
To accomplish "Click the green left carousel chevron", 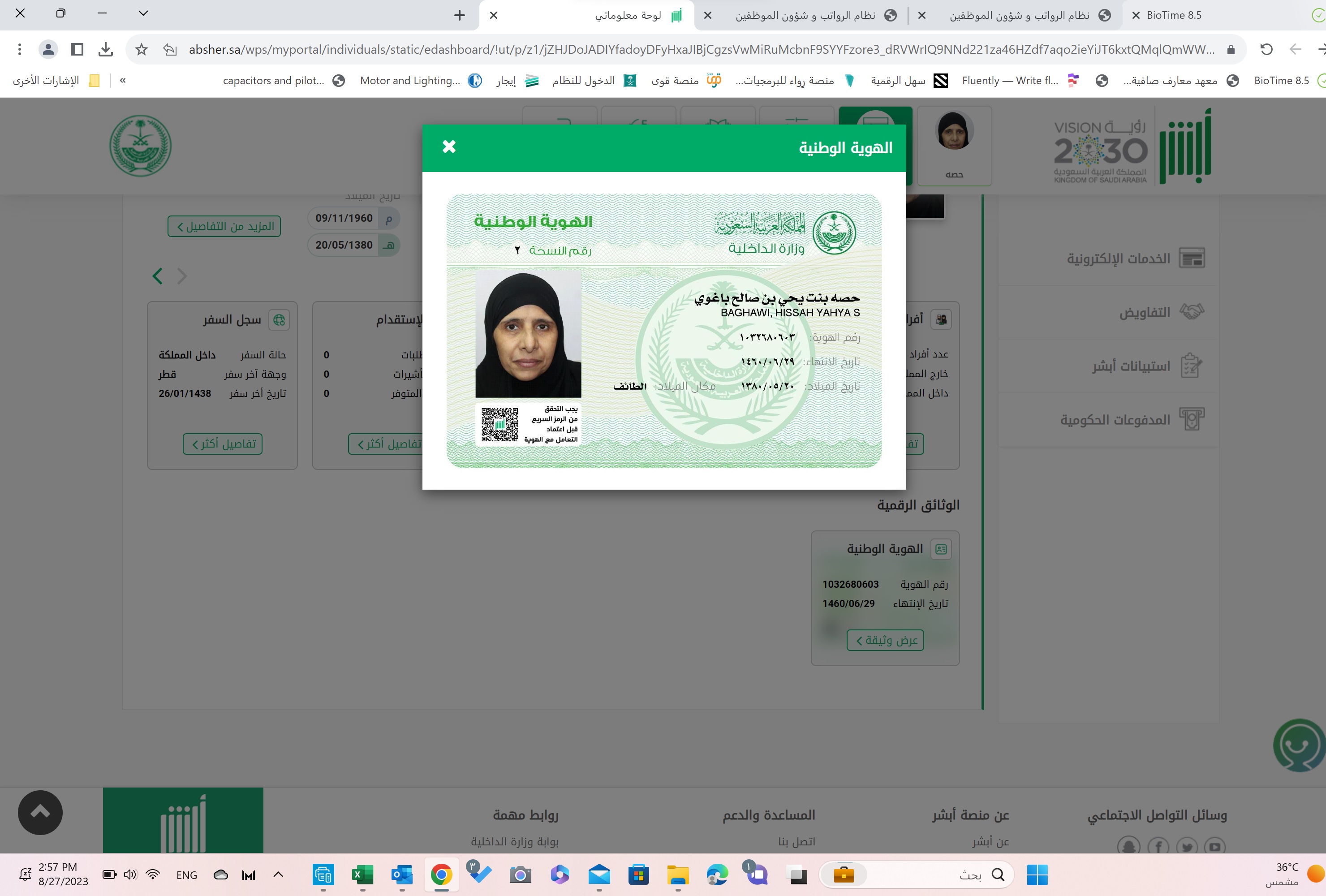I will click(x=158, y=276).
